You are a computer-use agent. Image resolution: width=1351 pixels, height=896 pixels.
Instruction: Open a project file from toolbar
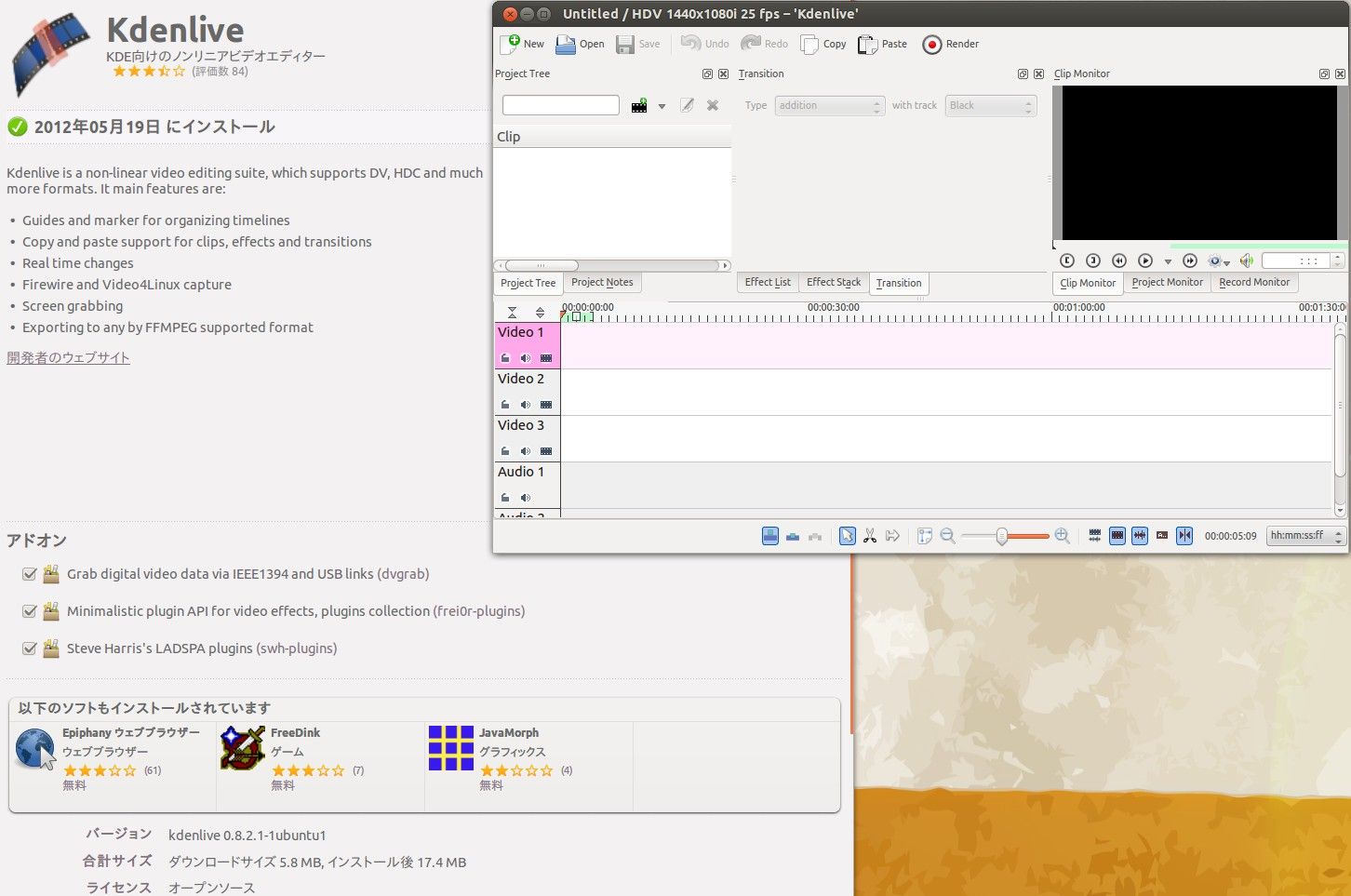click(580, 44)
